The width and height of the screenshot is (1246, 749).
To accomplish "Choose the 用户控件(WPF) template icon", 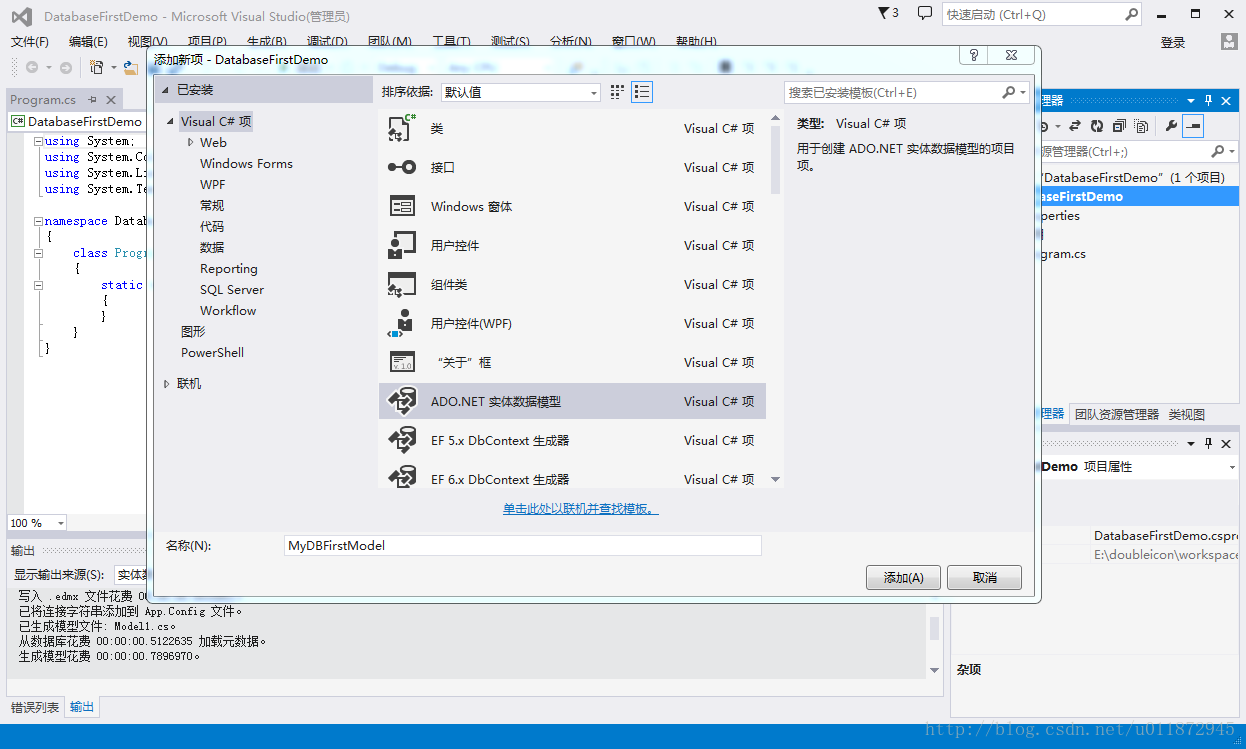I will (x=402, y=323).
